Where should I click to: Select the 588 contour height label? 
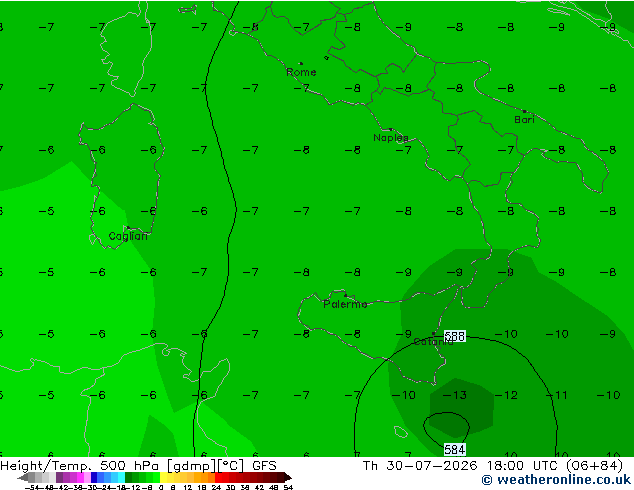pyautogui.click(x=454, y=336)
